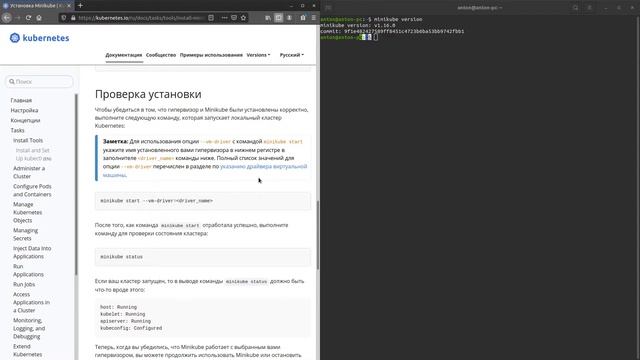Open Run Jobs sidebar entry
The image size is (640, 360).
click(24, 284)
